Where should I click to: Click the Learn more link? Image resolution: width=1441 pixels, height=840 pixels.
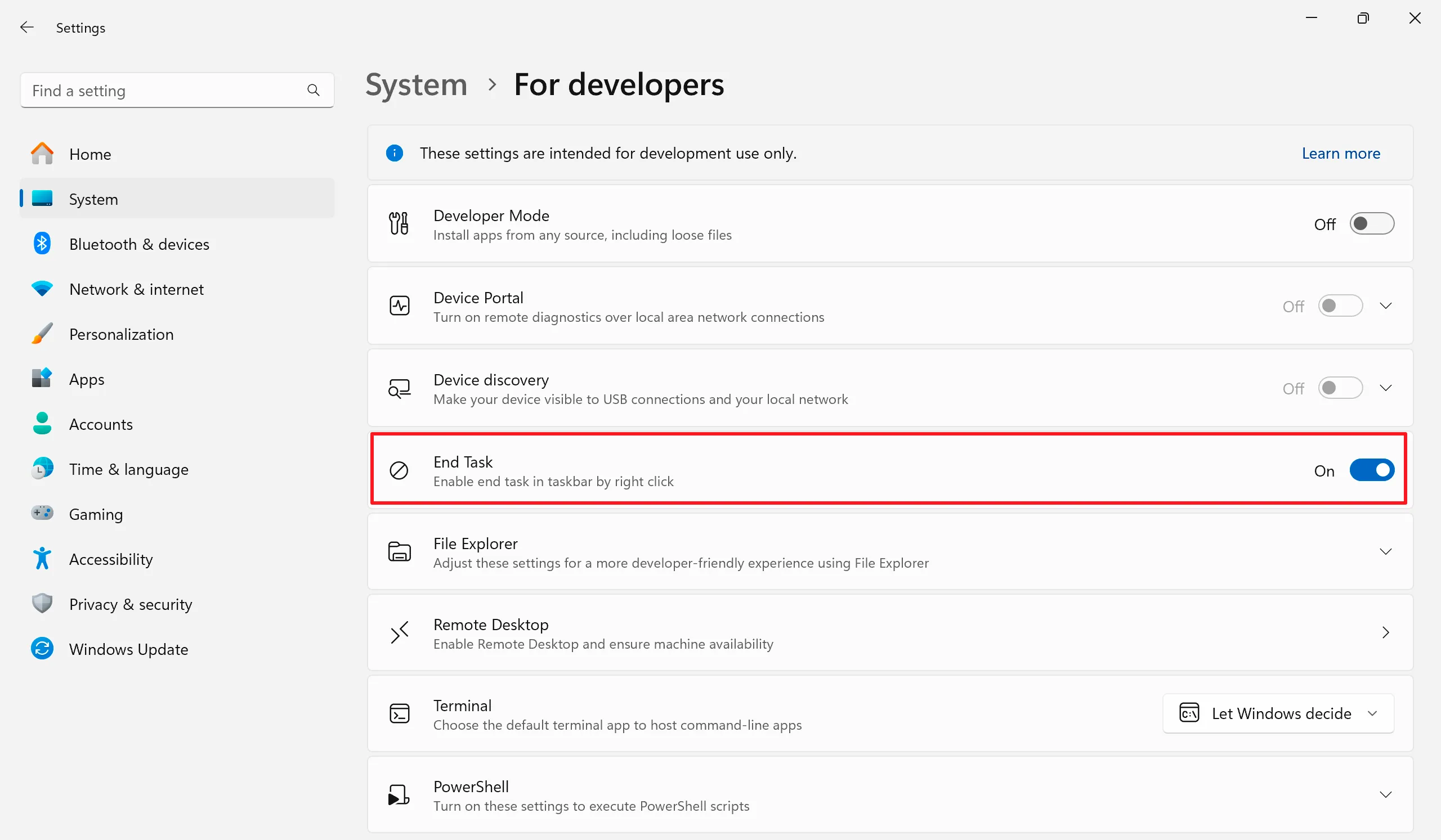[x=1341, y=152]
